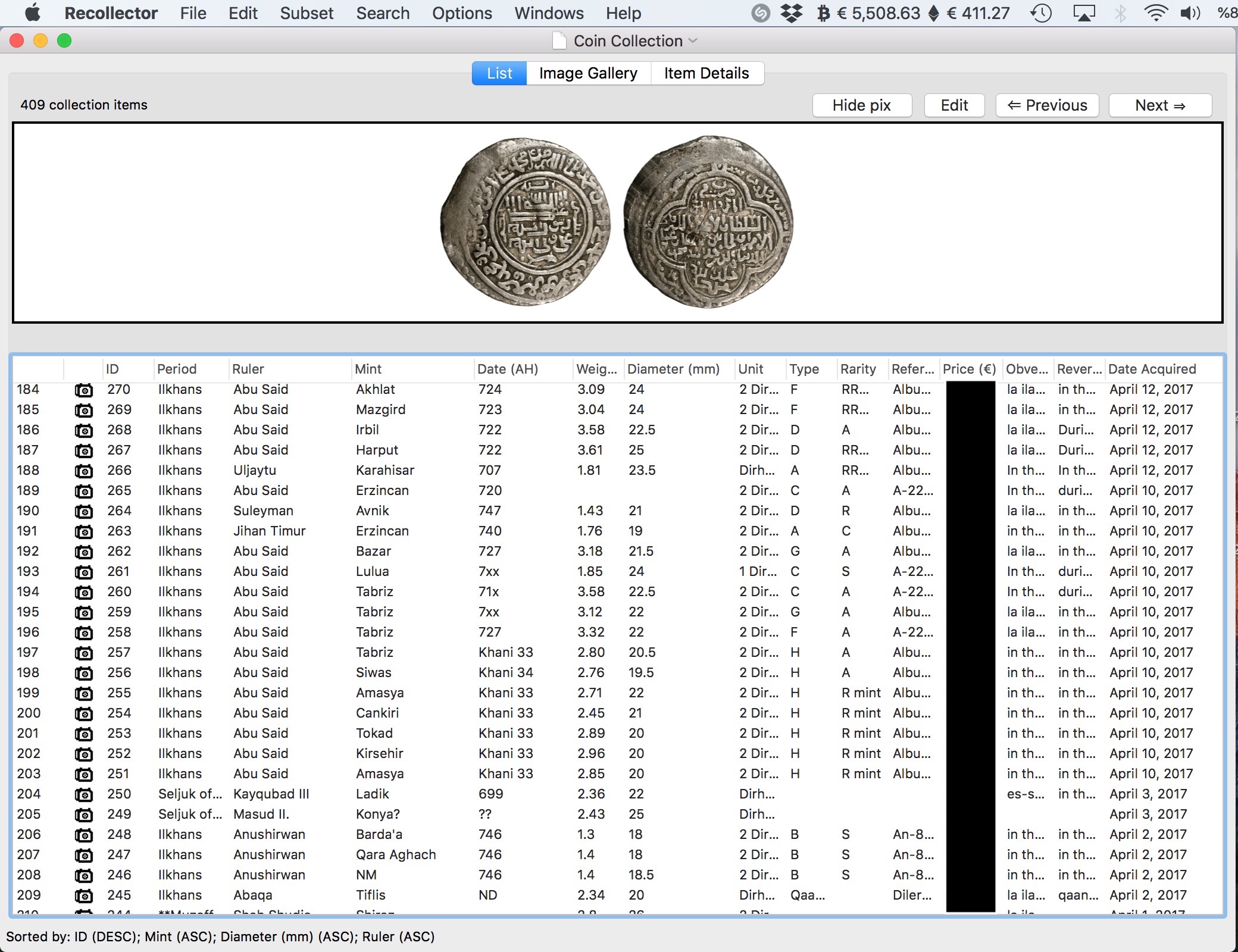
Task: Click the camera icon for ID 247 Qara Aghach
Action: [83, 856]
